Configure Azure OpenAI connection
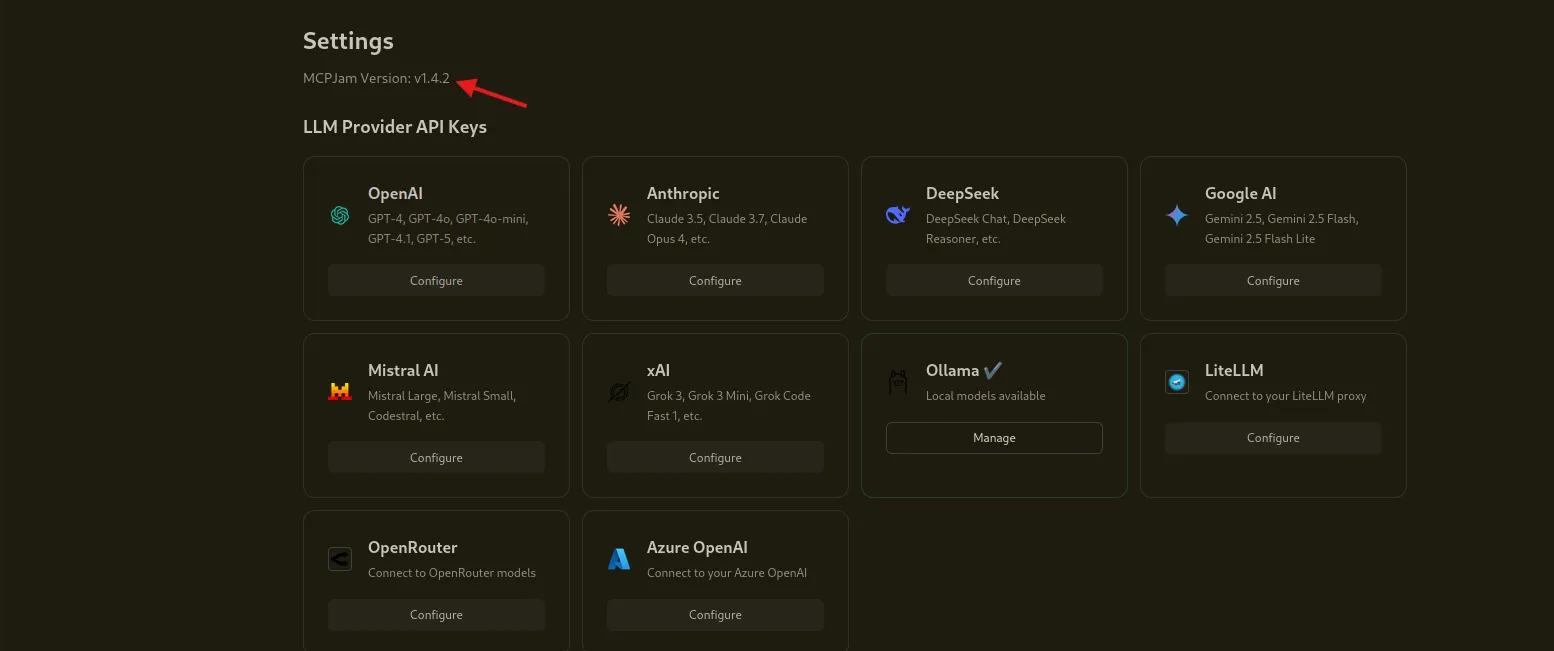 (715, 614)
